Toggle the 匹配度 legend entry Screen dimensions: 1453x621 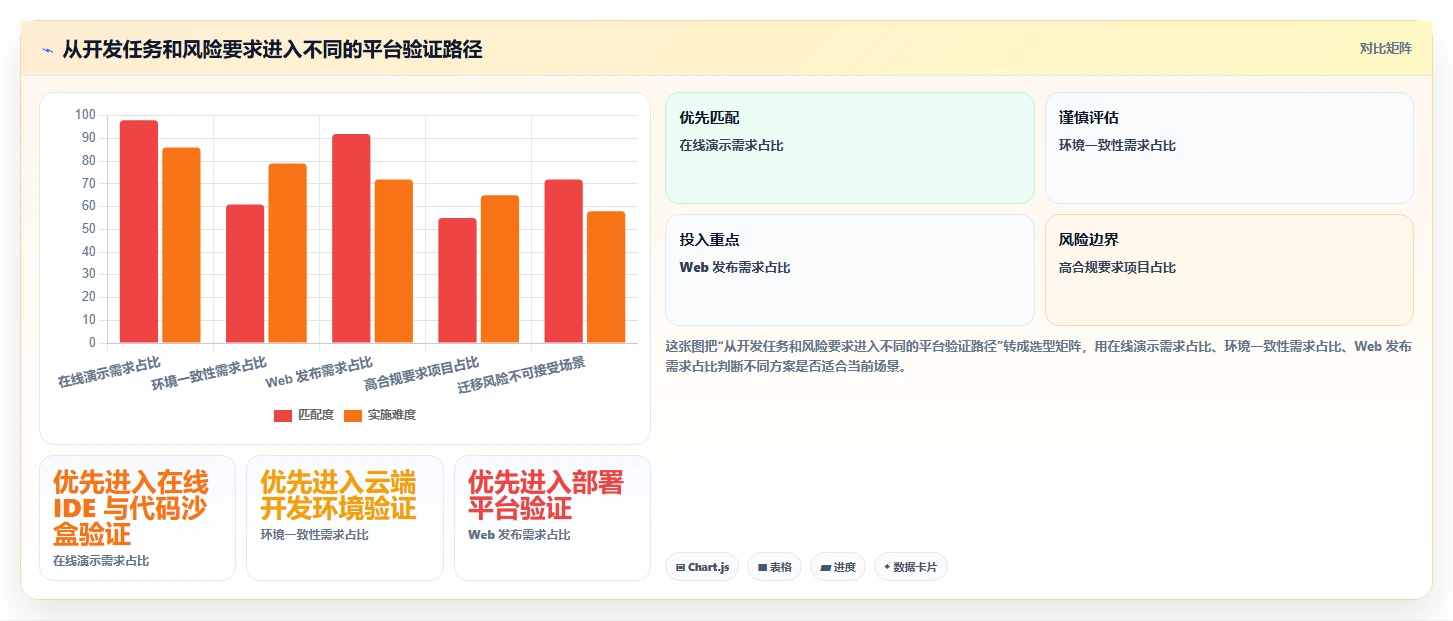304,415
